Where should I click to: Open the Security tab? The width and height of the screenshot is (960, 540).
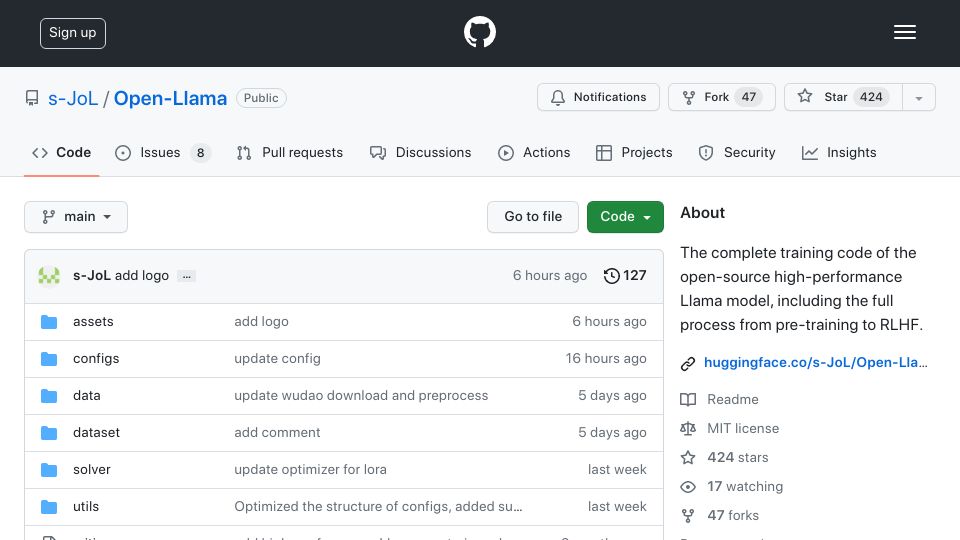(737, 152)
